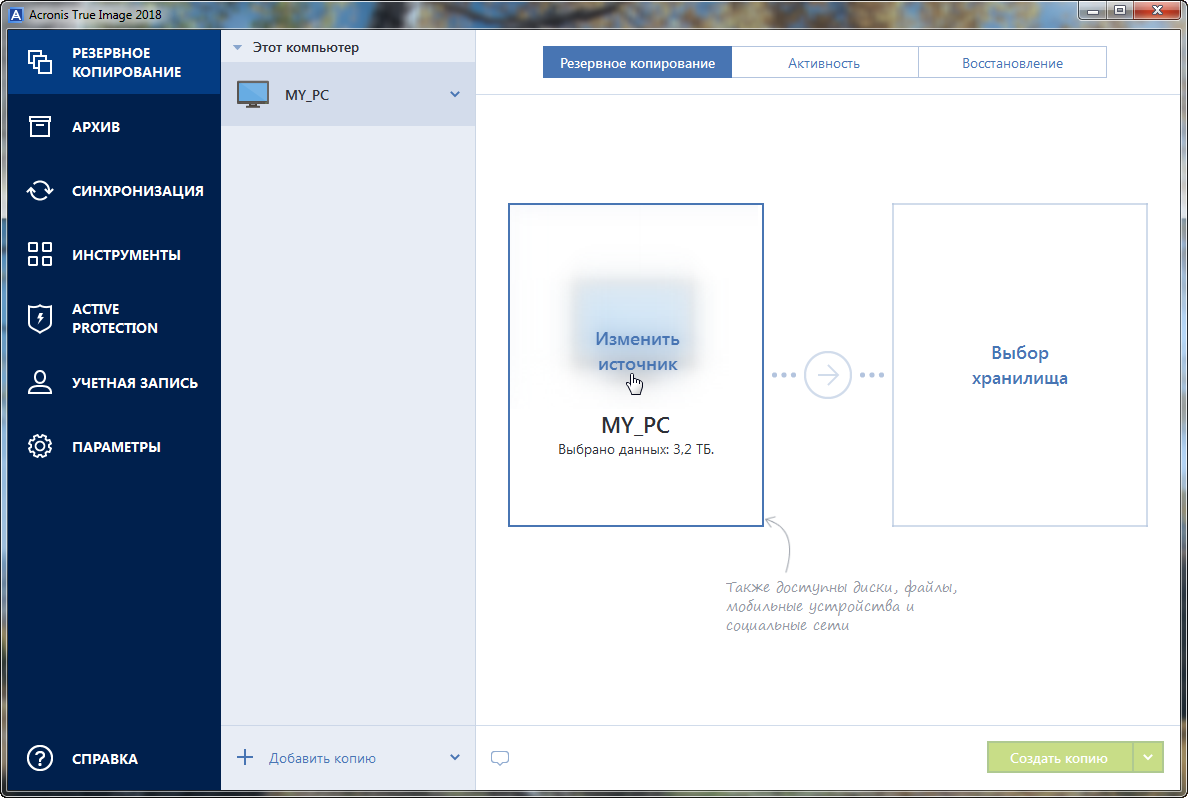Screen dimensions: 1188x798
Task: Open the Архив section icon
Action: coord(39,127)
